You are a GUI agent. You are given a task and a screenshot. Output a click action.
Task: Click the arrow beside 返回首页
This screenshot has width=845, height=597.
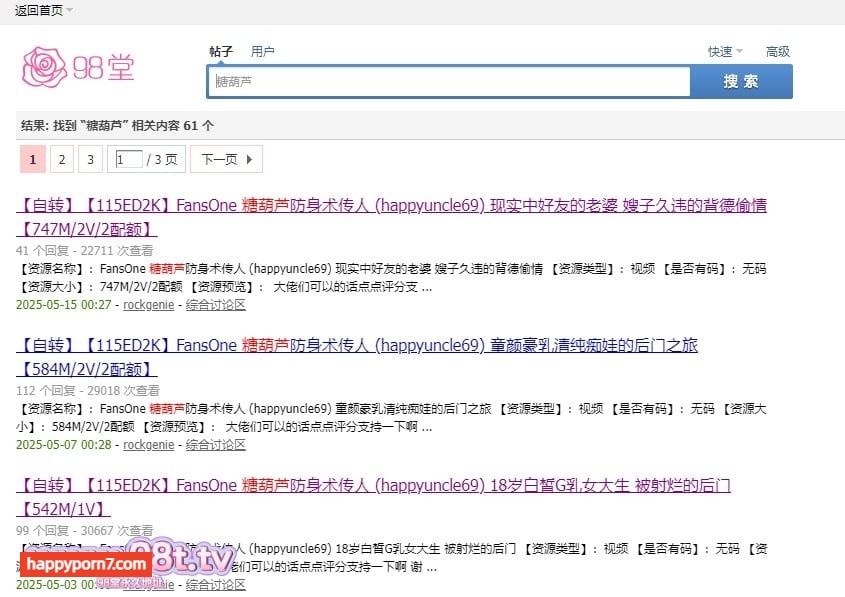[69, 10]
